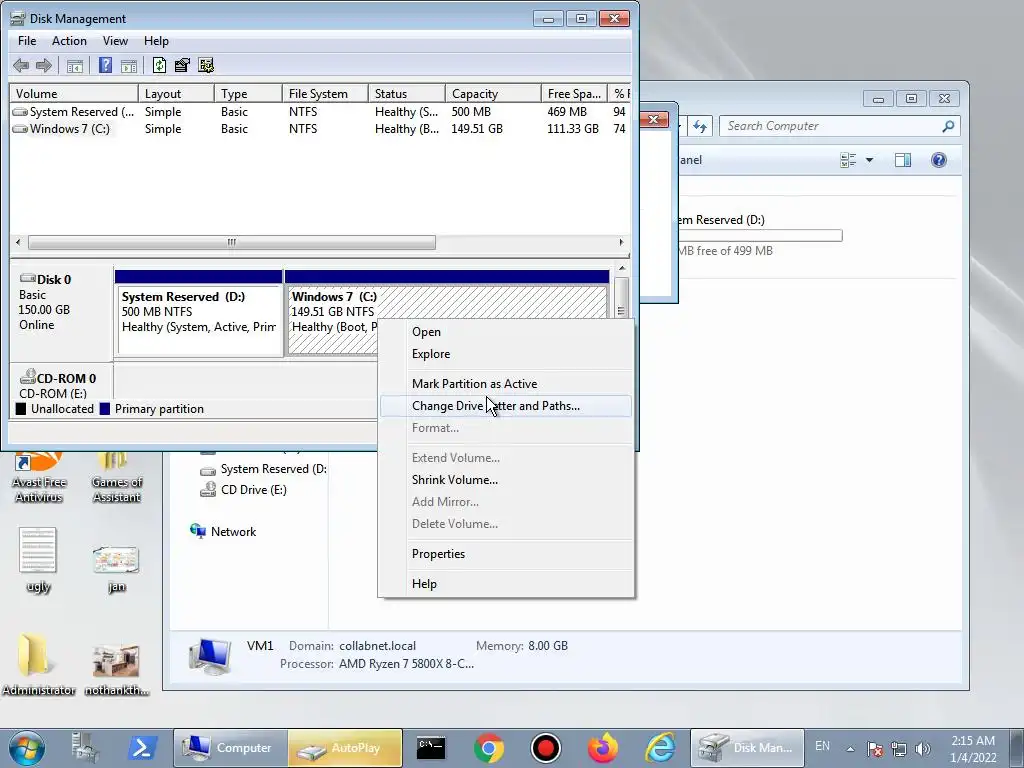
Task: Click the nothankth... desktop image icon
Action: click(116, 669)
